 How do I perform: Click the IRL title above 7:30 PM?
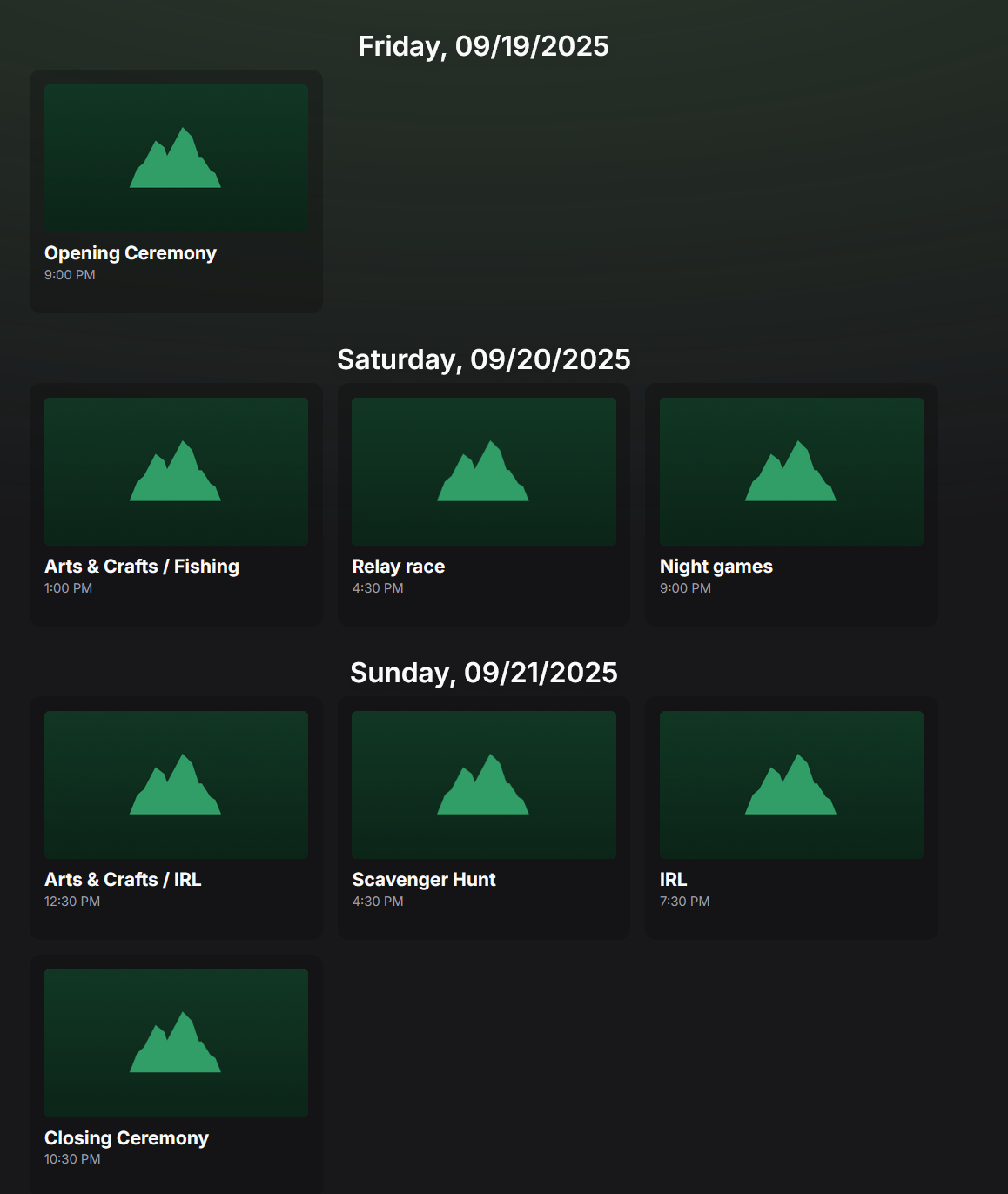tap(674, 880)
